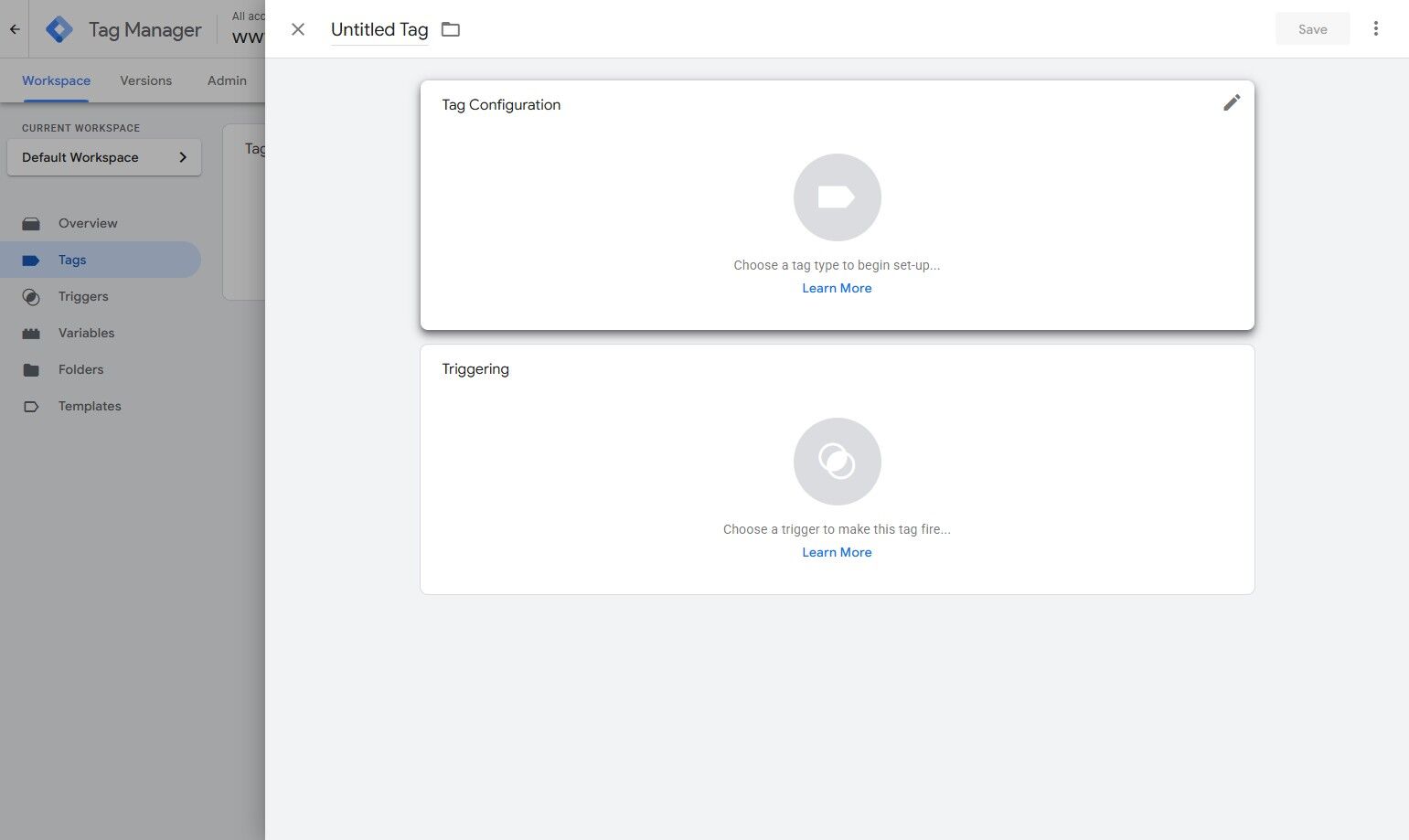This screenshot has width=1409, height=840.
Task: Select the Tags icon in the sidebar
Action: tap(30, 260)
